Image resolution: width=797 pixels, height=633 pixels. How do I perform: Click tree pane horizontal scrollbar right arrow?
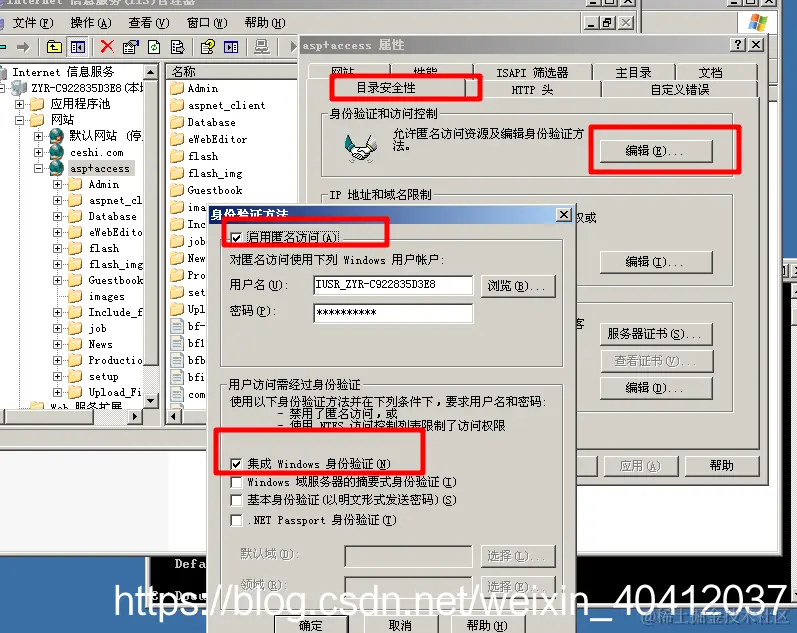[x=135, y=416]
